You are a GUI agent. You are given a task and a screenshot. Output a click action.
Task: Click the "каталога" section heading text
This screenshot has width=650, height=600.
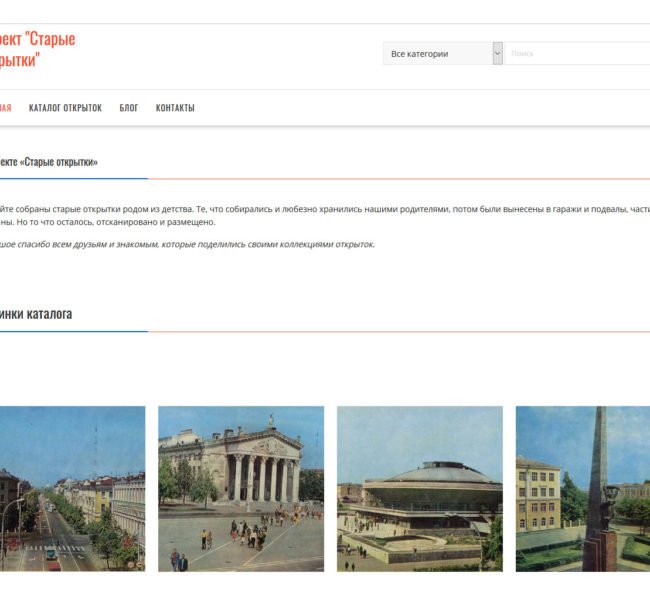tap(49, 314)
